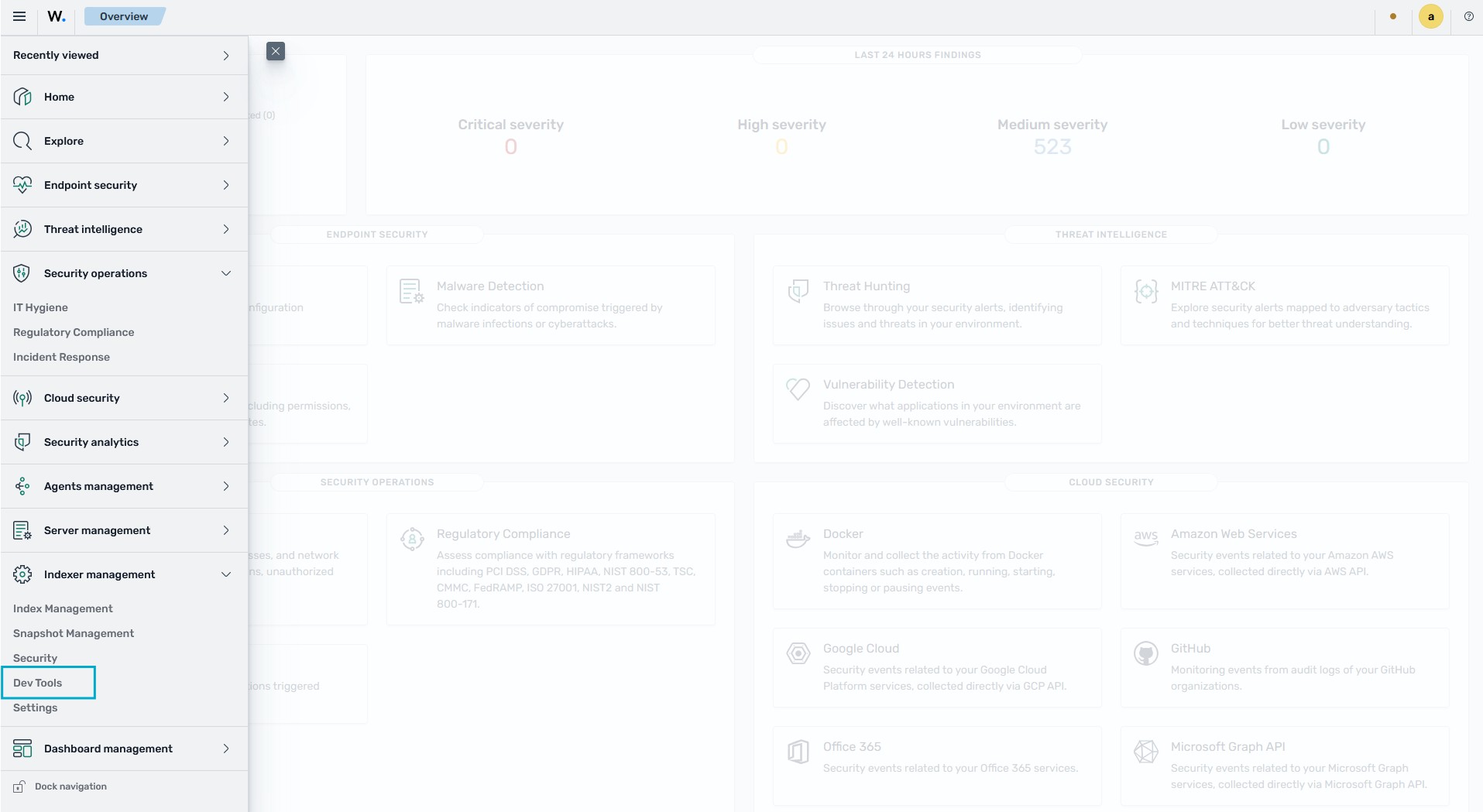This screenshot has height=812, width=1483.
Task: Open Index Management
Action: tap(63, 608)
